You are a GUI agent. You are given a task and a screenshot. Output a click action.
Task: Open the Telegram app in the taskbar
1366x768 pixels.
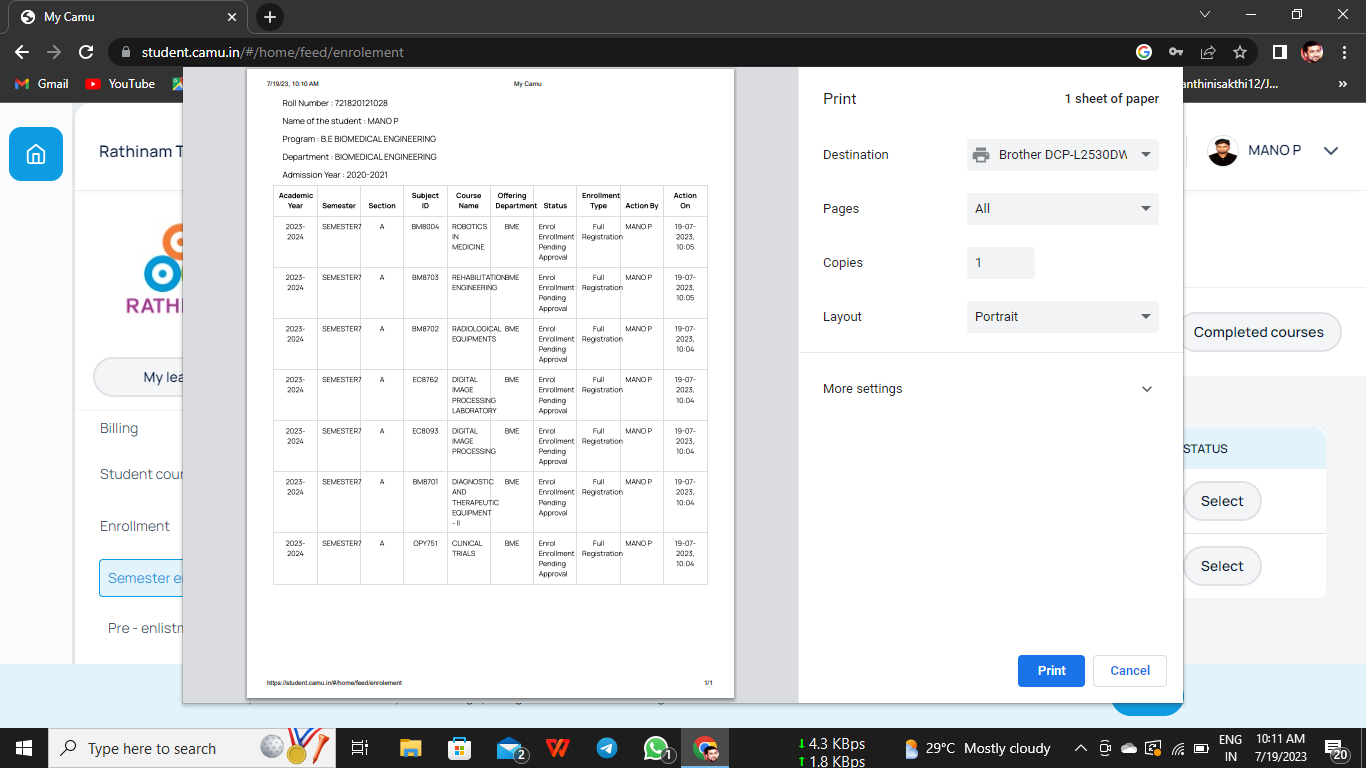pos(607,748)
